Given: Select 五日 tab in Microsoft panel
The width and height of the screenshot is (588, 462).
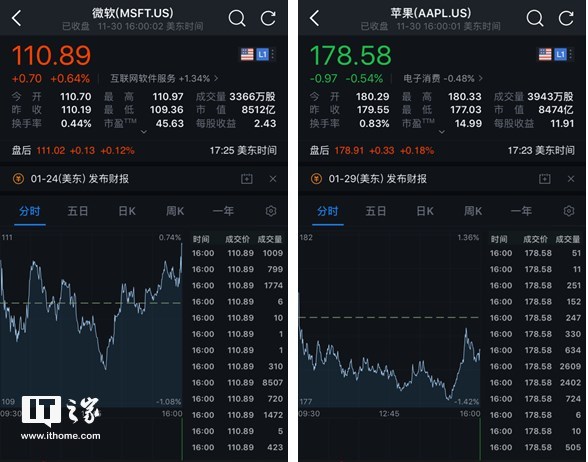Looking at the screenshot, I should (78, 211).
